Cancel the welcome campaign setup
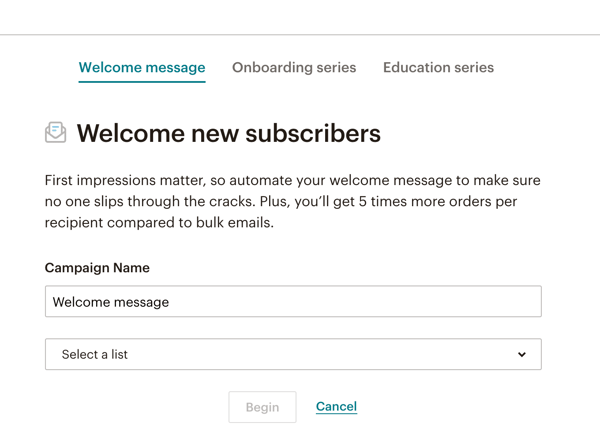Screen dimensions: 600x445 [x=336, y=406]
